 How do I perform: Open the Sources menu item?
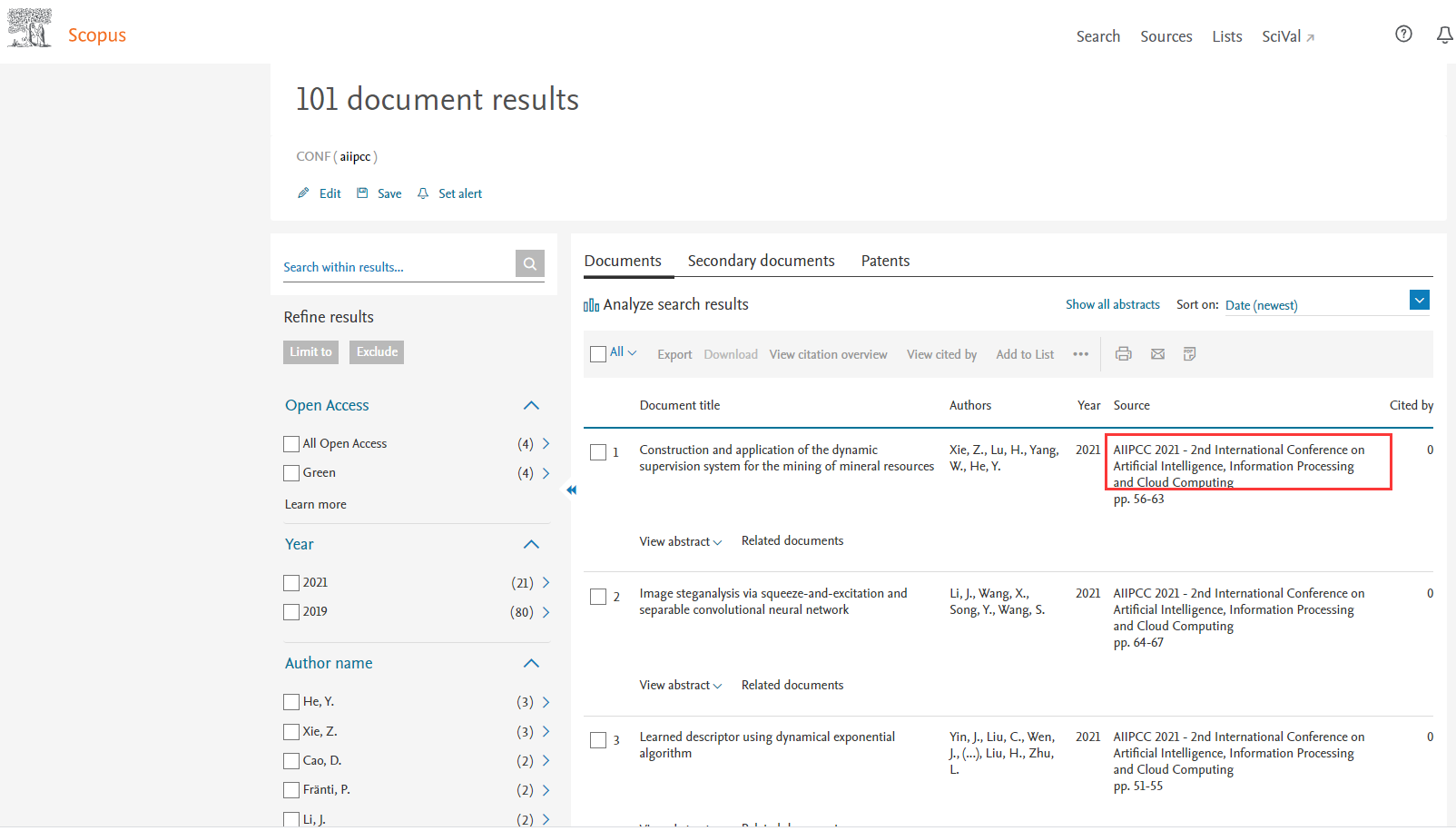1166,36
